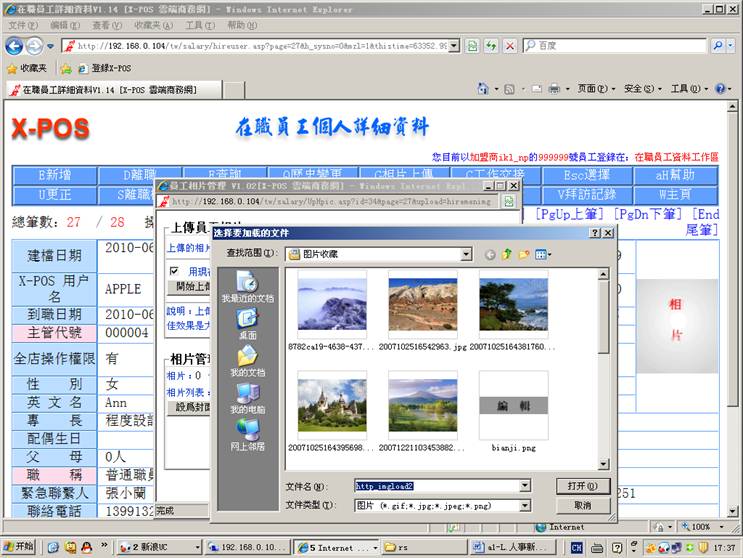Click the go-back arrow in file dialog

click(490, 255)
